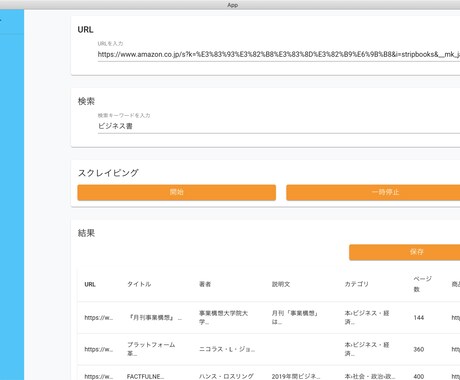Click the URL input field
The image size is (460, 380).
279,54
